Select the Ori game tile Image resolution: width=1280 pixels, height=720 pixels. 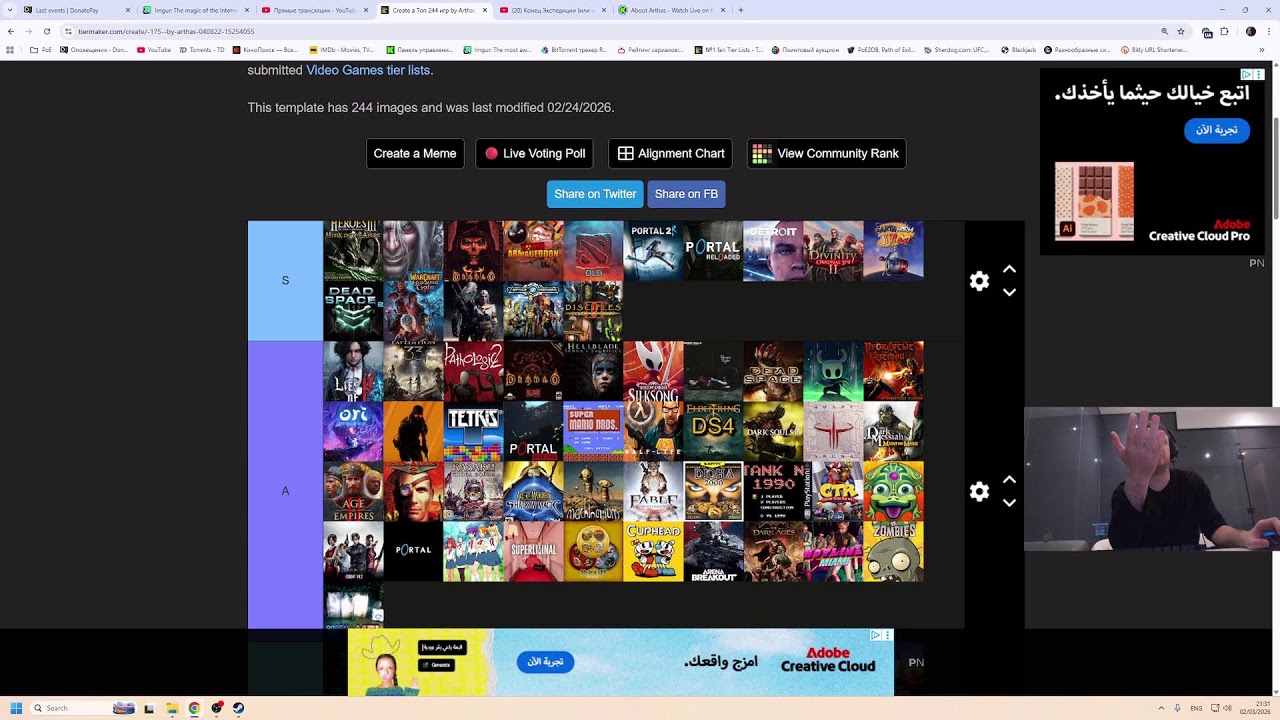[x=353, y=431]
